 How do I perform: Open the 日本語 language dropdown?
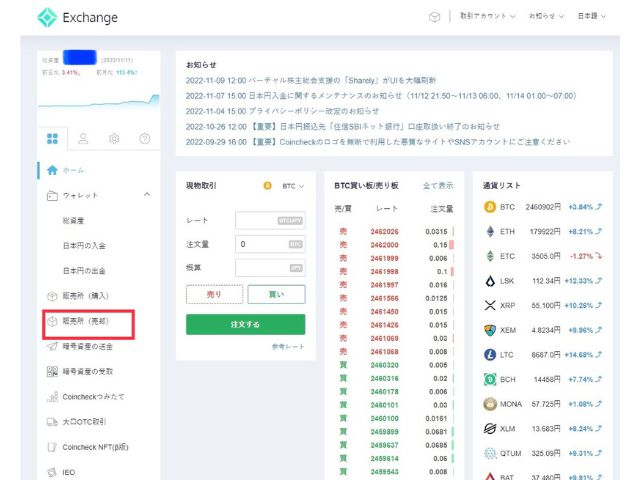tap(591, 16)
